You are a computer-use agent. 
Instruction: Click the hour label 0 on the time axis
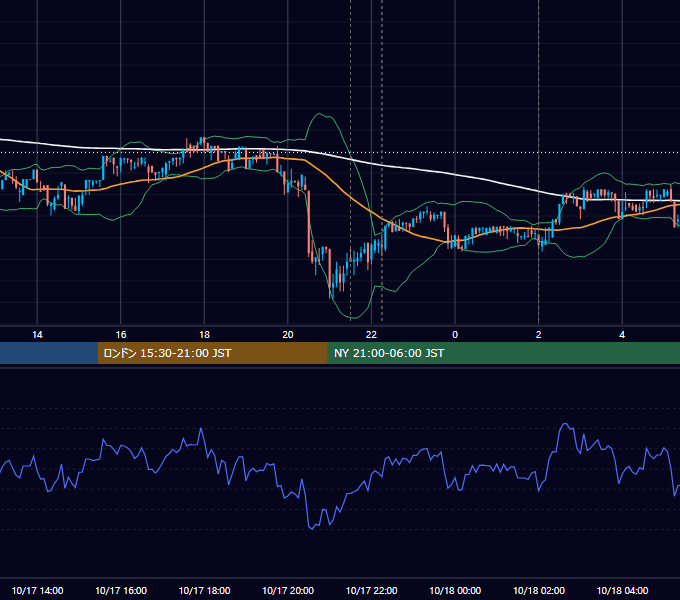click(455, 335)
